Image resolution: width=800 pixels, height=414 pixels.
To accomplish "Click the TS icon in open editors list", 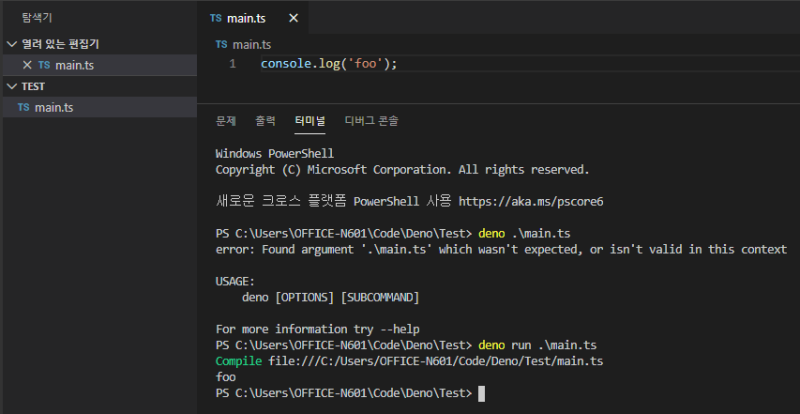I will pos(44,65).
